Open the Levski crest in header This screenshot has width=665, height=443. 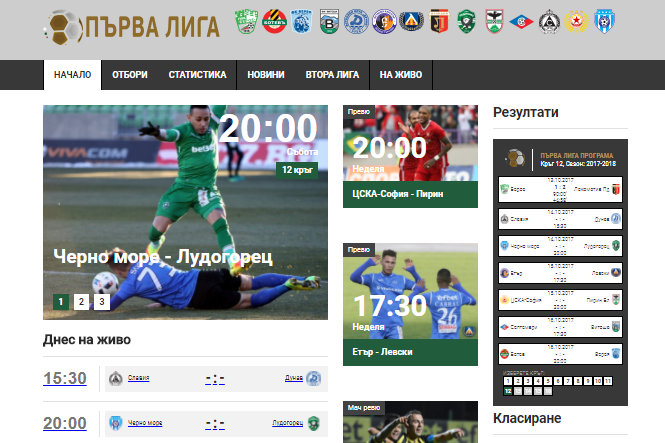[411, 21]
